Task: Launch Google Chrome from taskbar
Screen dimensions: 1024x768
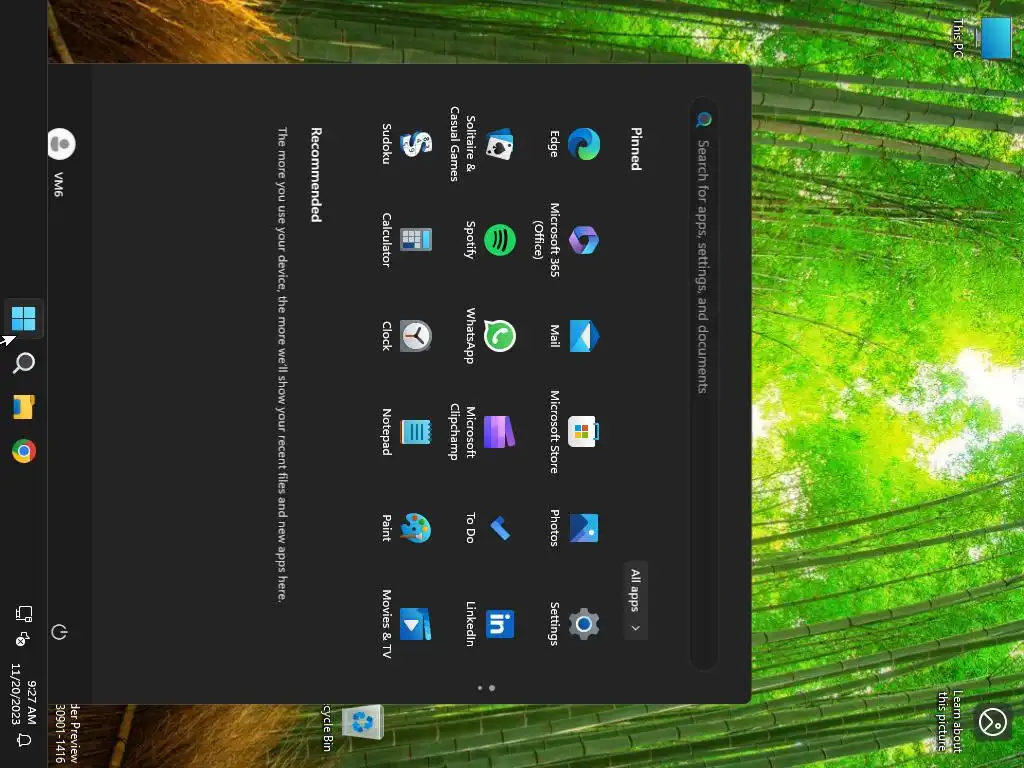Action: point(24,451)
